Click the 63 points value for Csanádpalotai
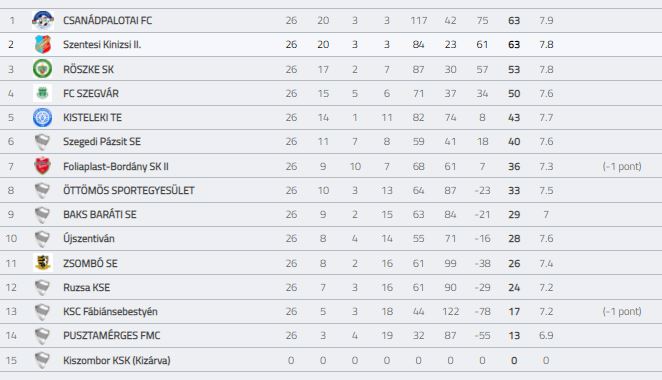This screenshot has width=662, height=380. 514,21
